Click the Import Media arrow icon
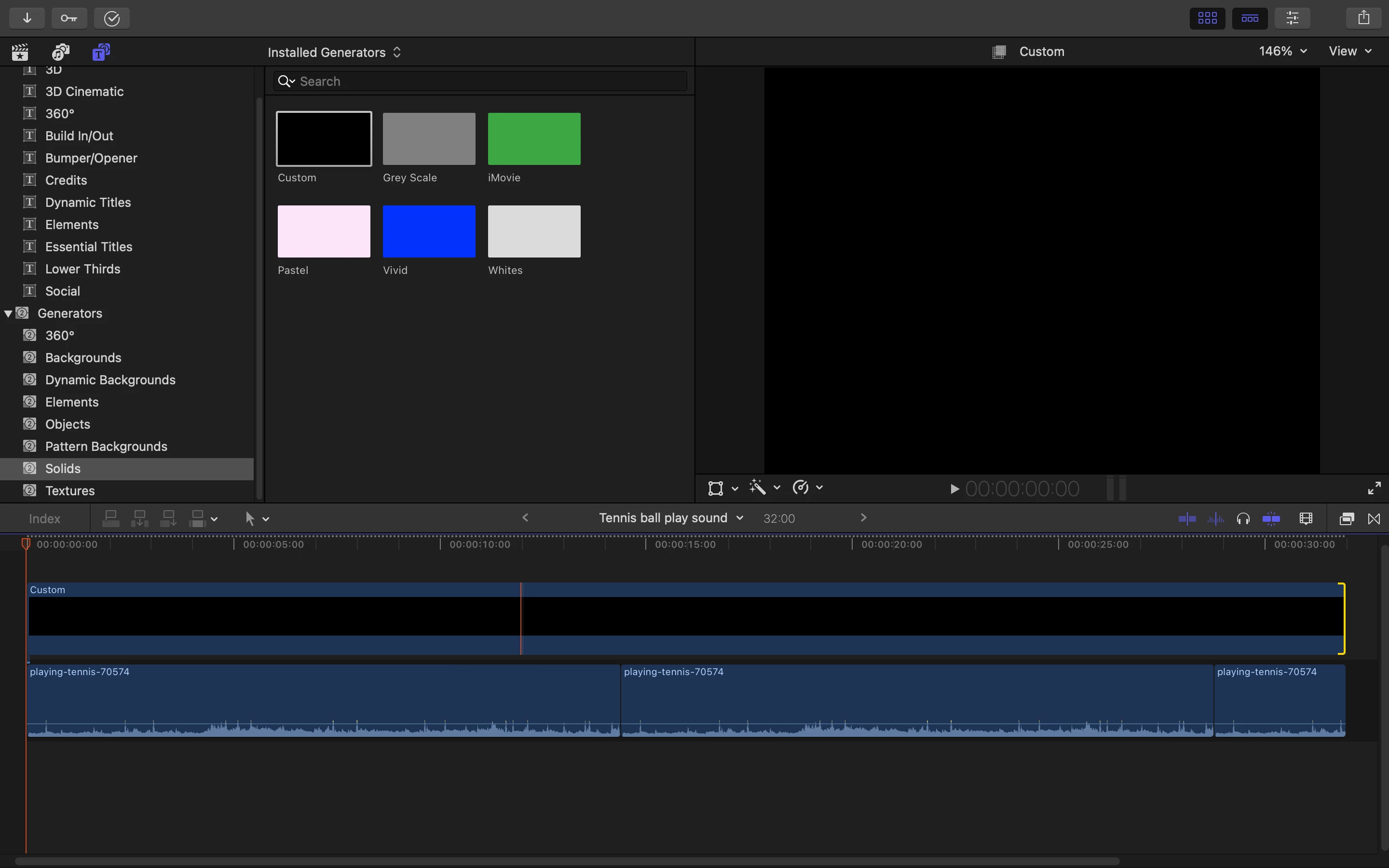This screenshot has width=1389, height=868. (27, 18)
